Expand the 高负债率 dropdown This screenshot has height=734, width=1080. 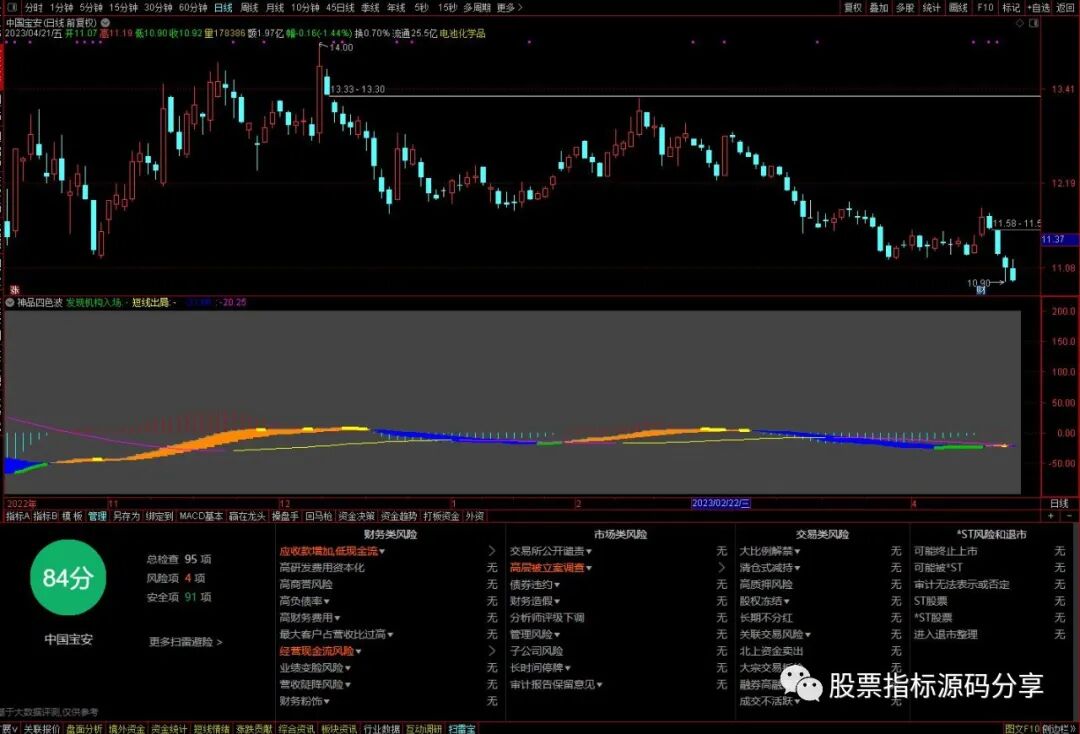point(326,601)
